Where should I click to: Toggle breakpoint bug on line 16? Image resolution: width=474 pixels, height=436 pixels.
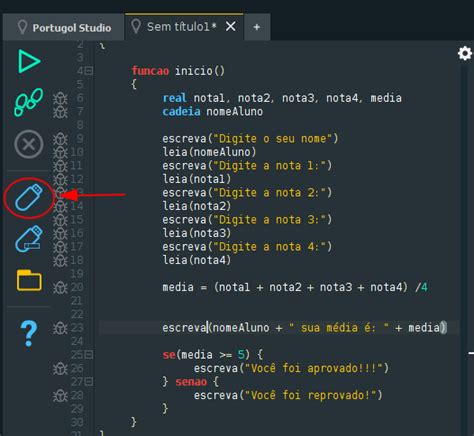tap(60, 233)
